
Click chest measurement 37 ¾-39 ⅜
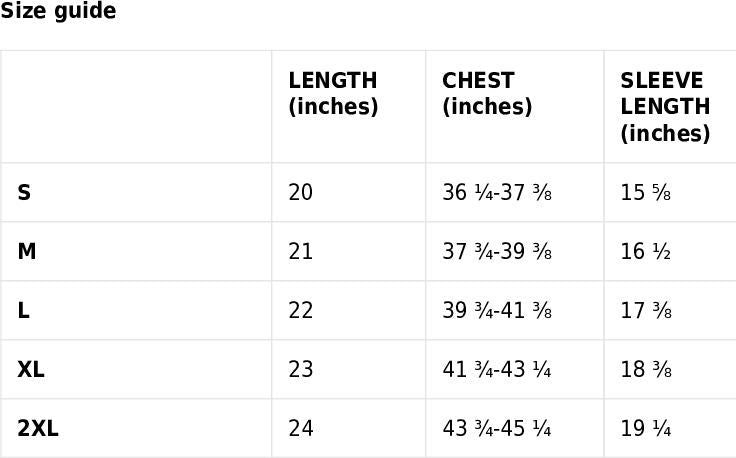(497, 251)
